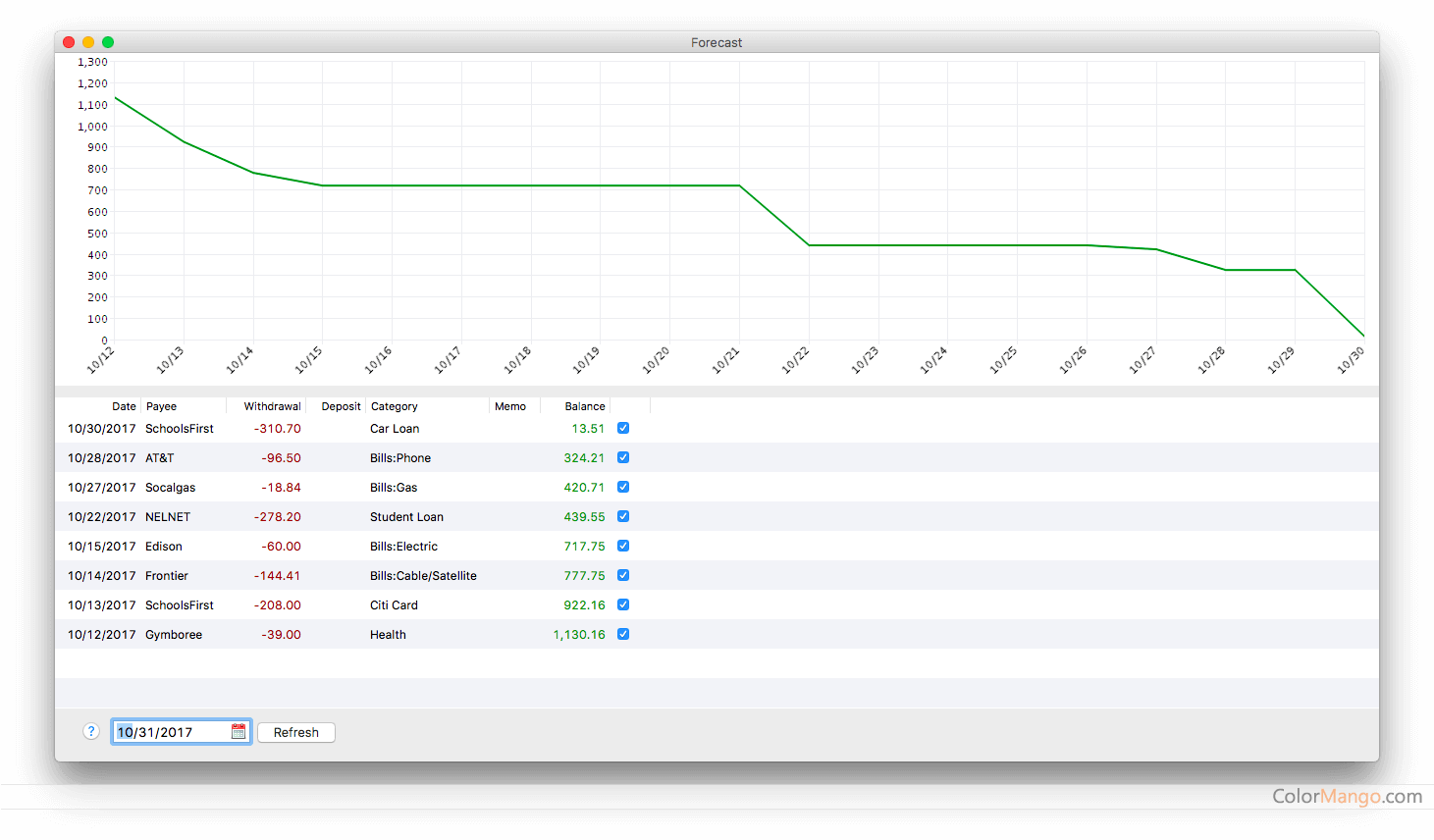1434x840 pixels.
Task: Click the green zoom window button
Action: (108, 42)
